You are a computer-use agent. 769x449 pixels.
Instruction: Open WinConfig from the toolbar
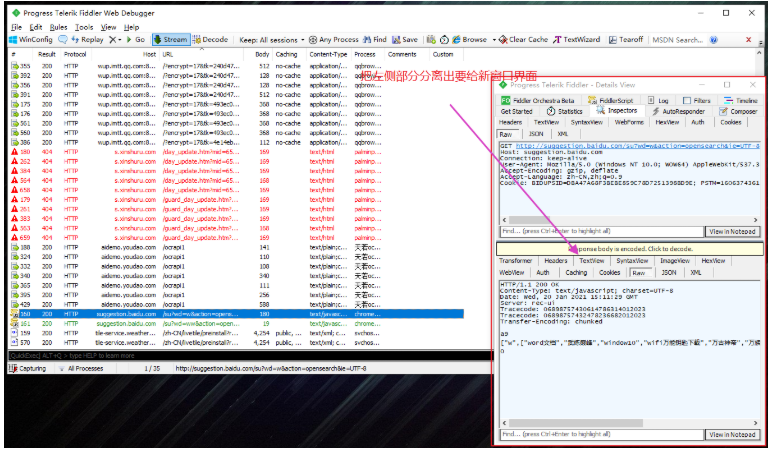[31, 40]
